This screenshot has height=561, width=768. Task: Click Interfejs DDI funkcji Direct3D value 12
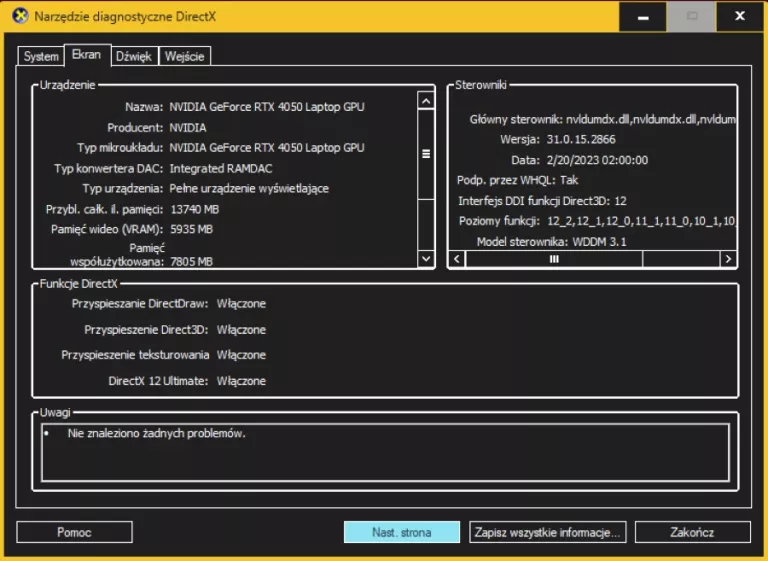[620, 201]
